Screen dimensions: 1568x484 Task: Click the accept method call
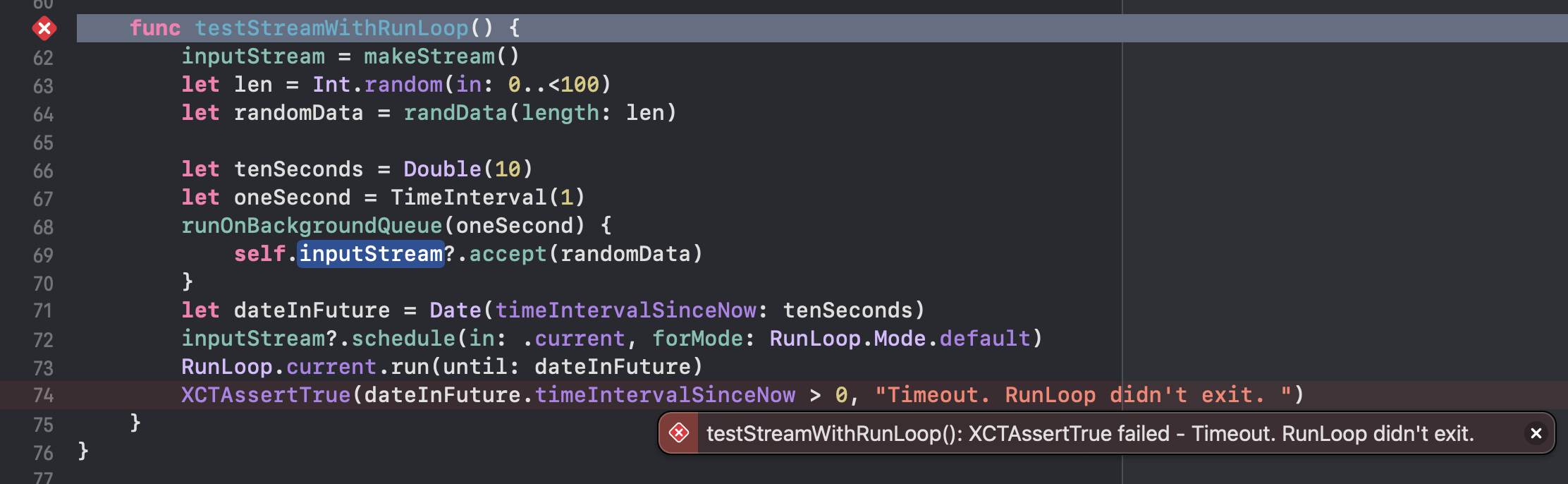[508, 254]
